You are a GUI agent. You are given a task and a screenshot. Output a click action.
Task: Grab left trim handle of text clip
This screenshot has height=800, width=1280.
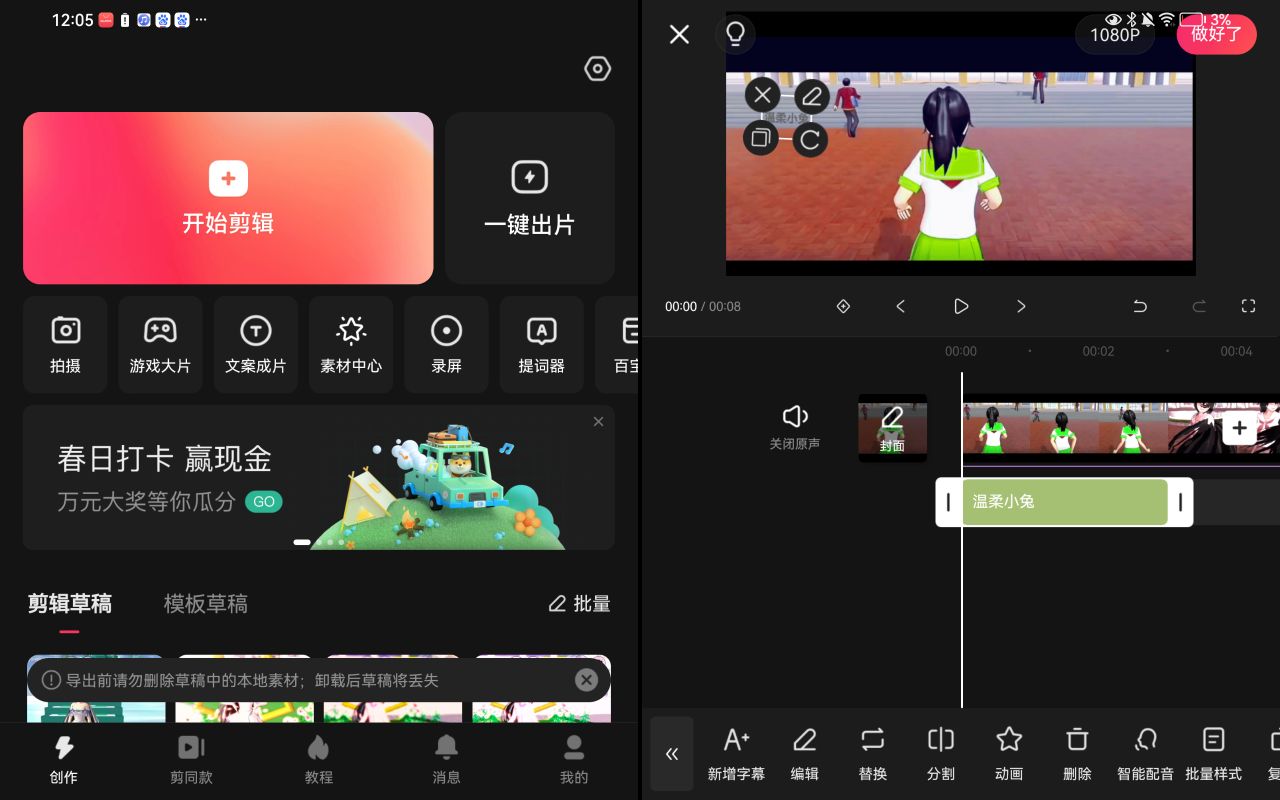click(x=948, y=502)
